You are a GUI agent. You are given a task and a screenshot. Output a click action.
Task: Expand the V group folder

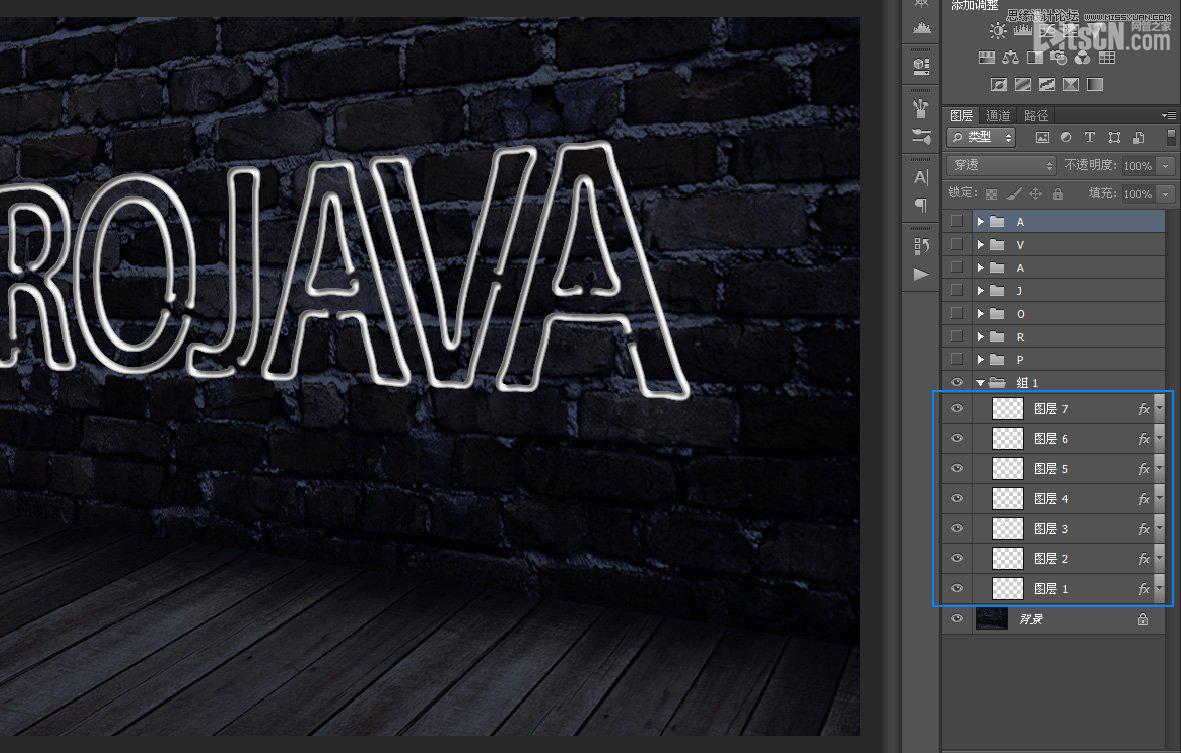tap(981, 245)
